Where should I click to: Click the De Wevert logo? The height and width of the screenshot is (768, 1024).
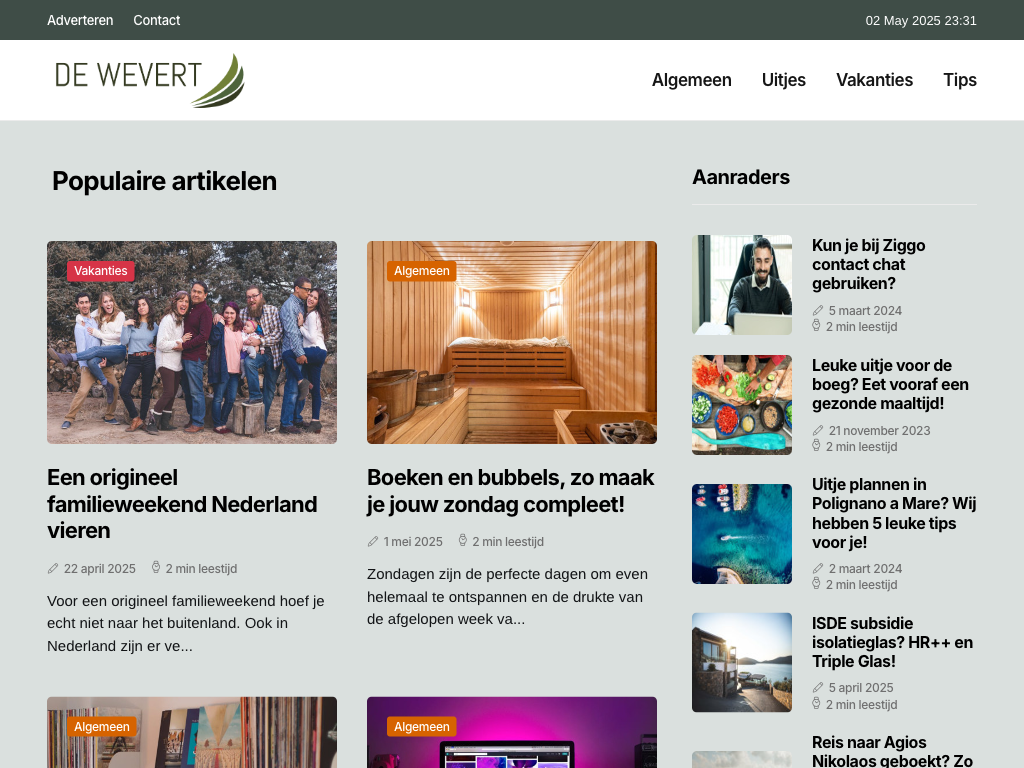[149, 80]
